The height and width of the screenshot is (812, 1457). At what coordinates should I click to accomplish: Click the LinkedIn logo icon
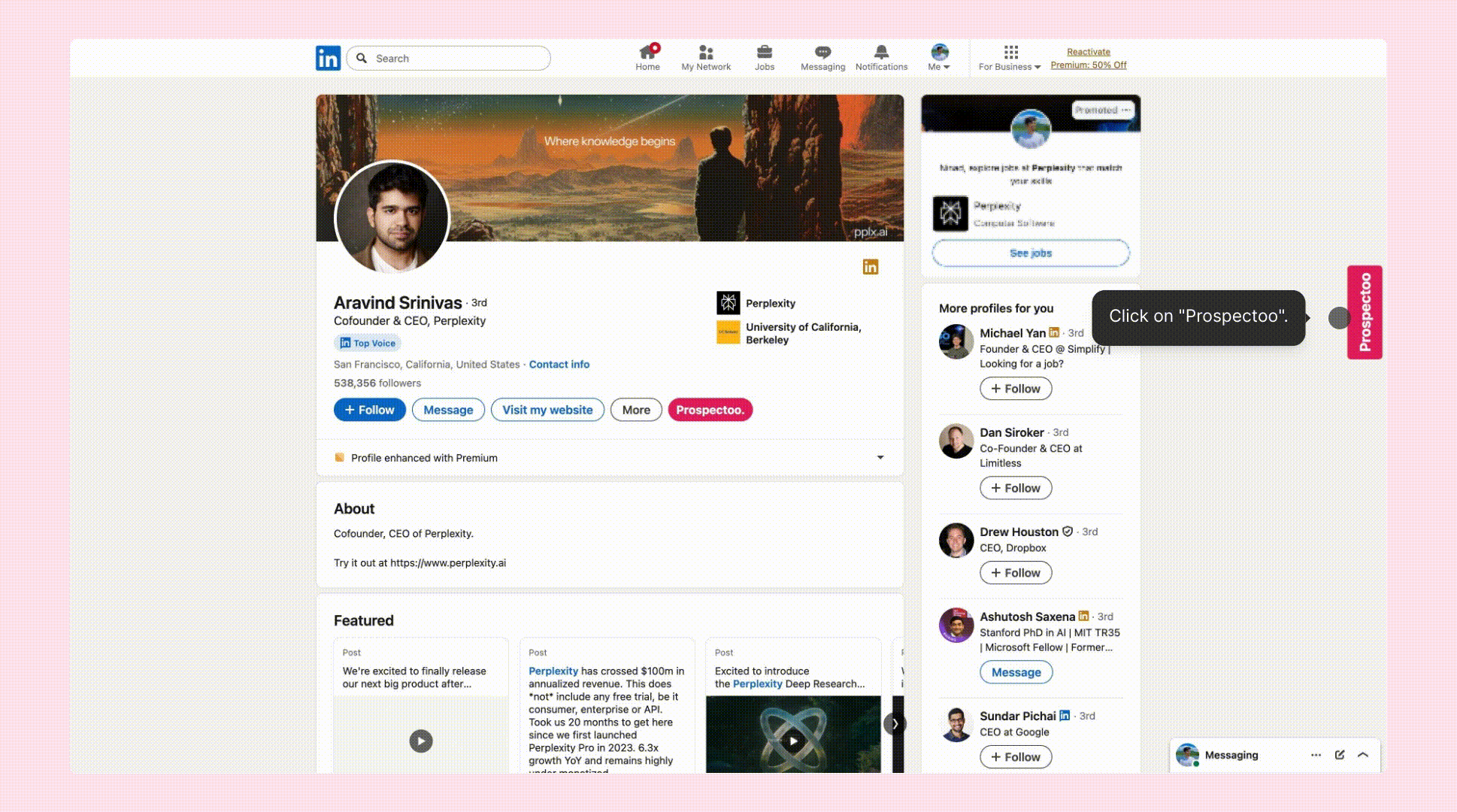[x=328, y=58]
